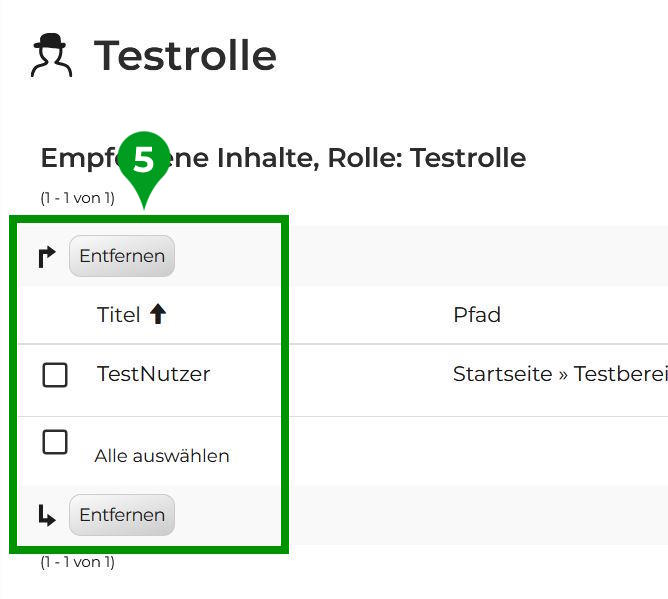Click the top right-turn arrow icon

tap(46, 257)
